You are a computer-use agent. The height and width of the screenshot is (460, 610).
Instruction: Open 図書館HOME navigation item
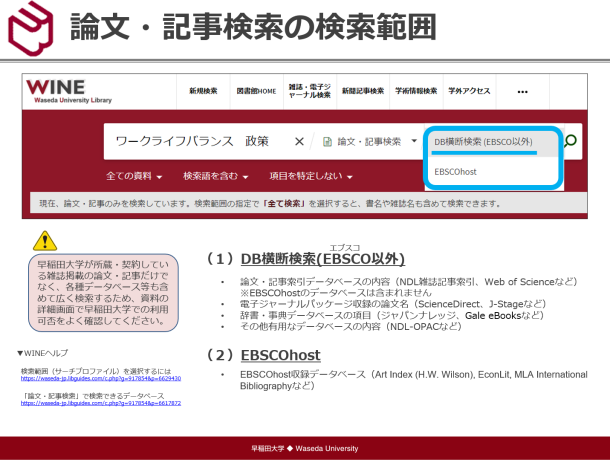click(x=256, y=91)
